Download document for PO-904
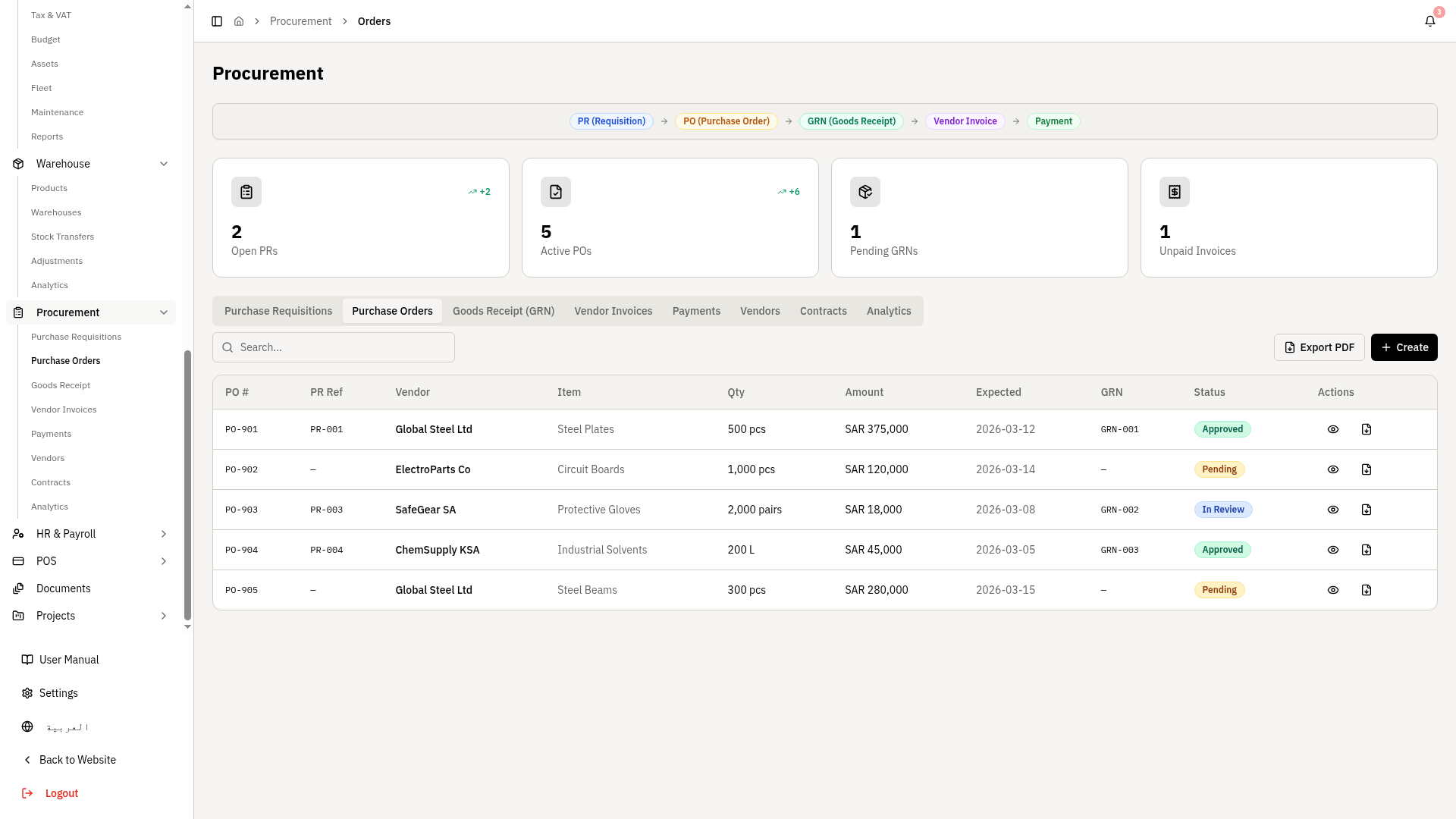The height and width of the screenshot is (819, 1456). [x=1366, y=550]
